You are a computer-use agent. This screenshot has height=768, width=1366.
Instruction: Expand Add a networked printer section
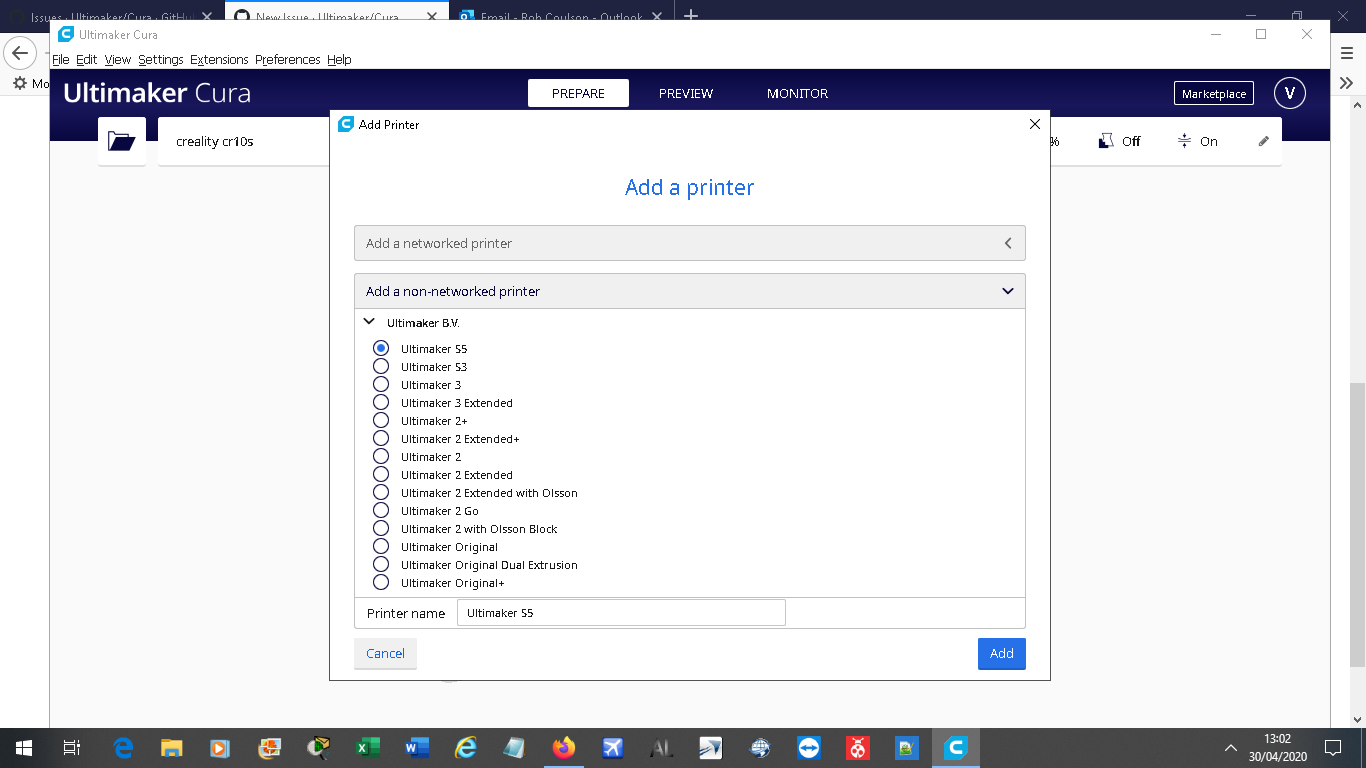point(689,243)
